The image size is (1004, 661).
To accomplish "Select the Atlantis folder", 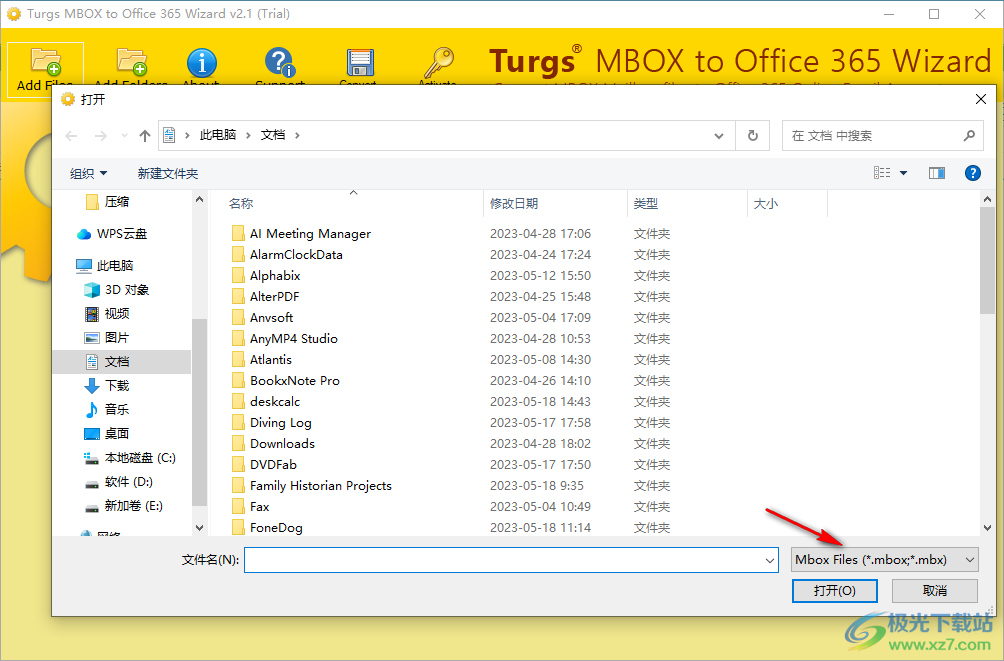I will tap(261, 360).
